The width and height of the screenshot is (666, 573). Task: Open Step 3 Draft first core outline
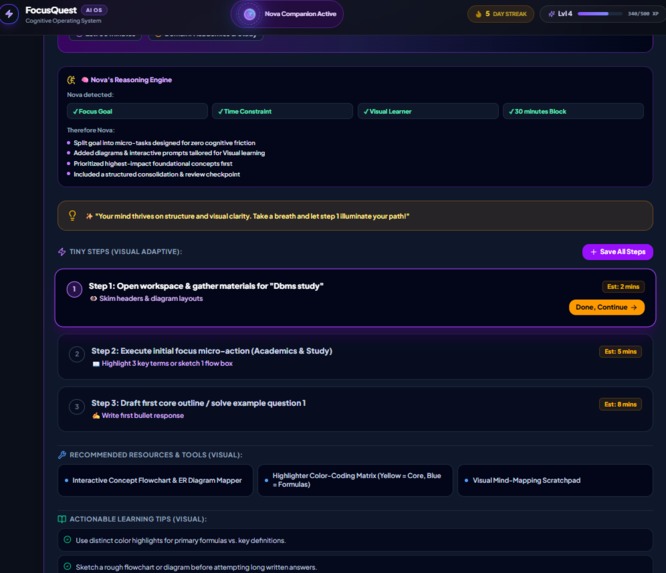198,403
